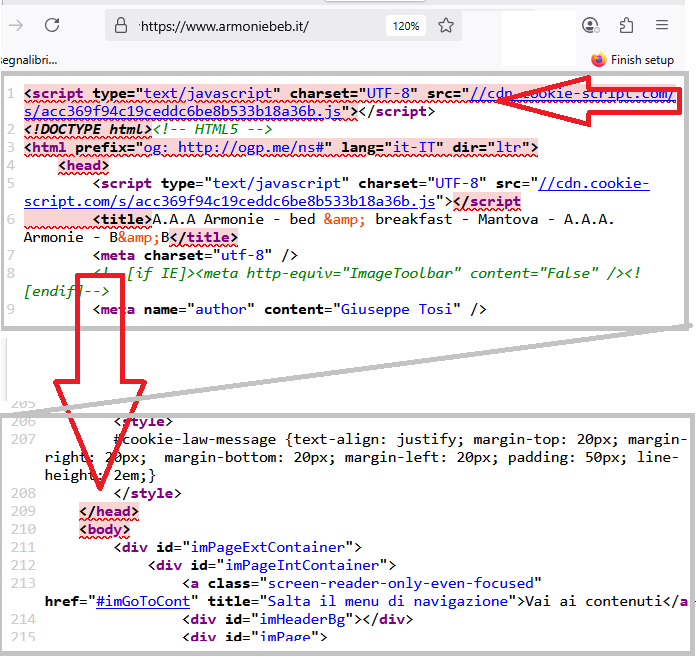Click the <head> tag on line 4
Viewport: 696px width, 657px height.
click(83, 166)
